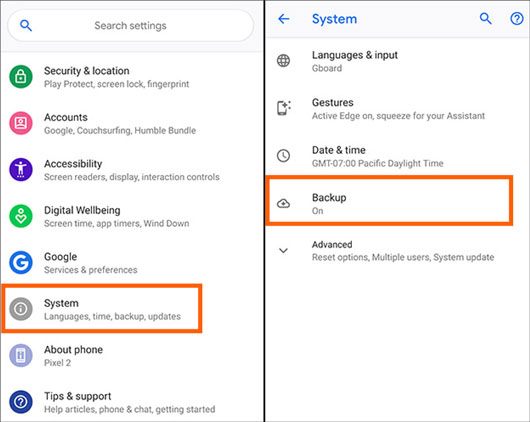The width and height of the screenshot is (530, 422).
Task: Expand the Advanced section chevron
Action: point(283,251)
